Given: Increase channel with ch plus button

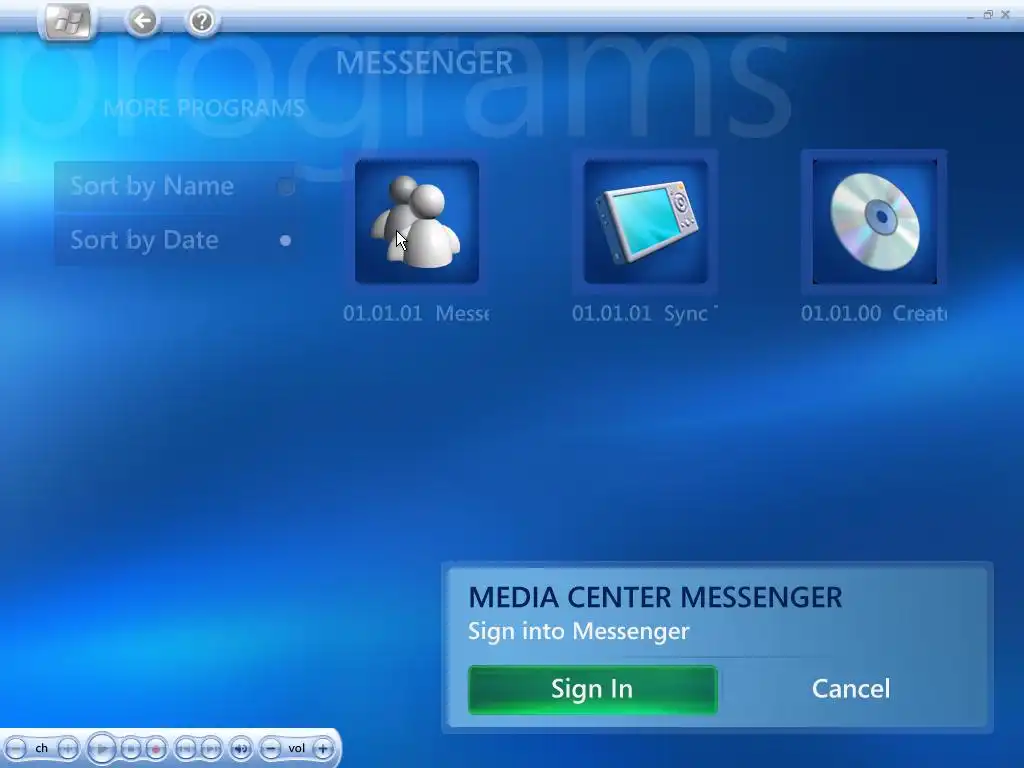Looking at the screenshot, I should [68, 748].
